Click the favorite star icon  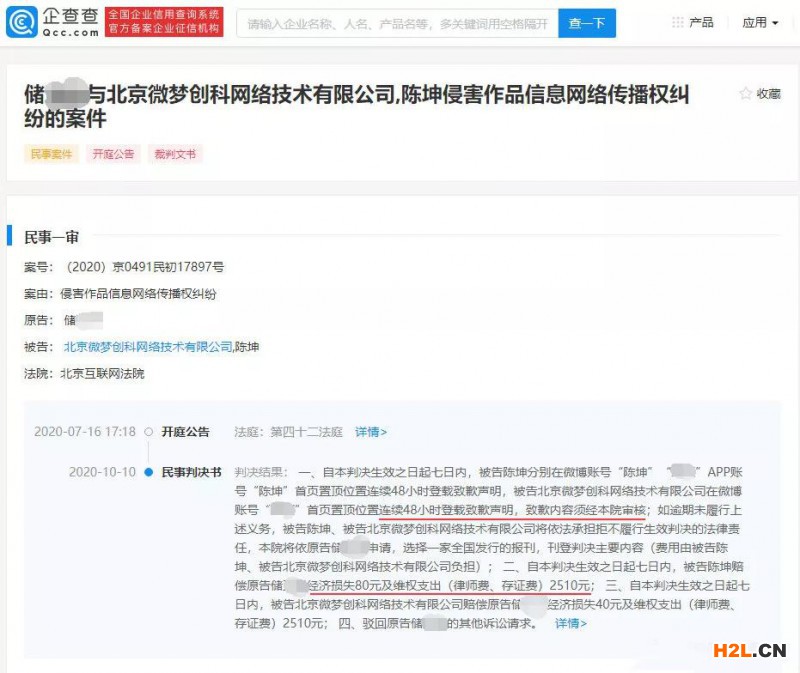tap(745, 93)
